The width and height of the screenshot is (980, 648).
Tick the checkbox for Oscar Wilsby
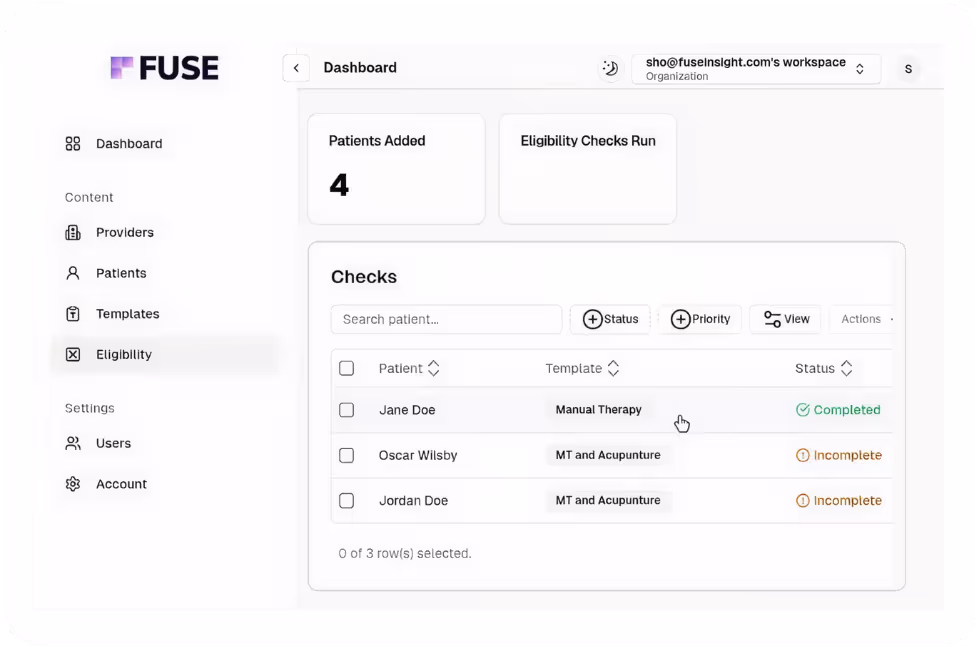347,455
